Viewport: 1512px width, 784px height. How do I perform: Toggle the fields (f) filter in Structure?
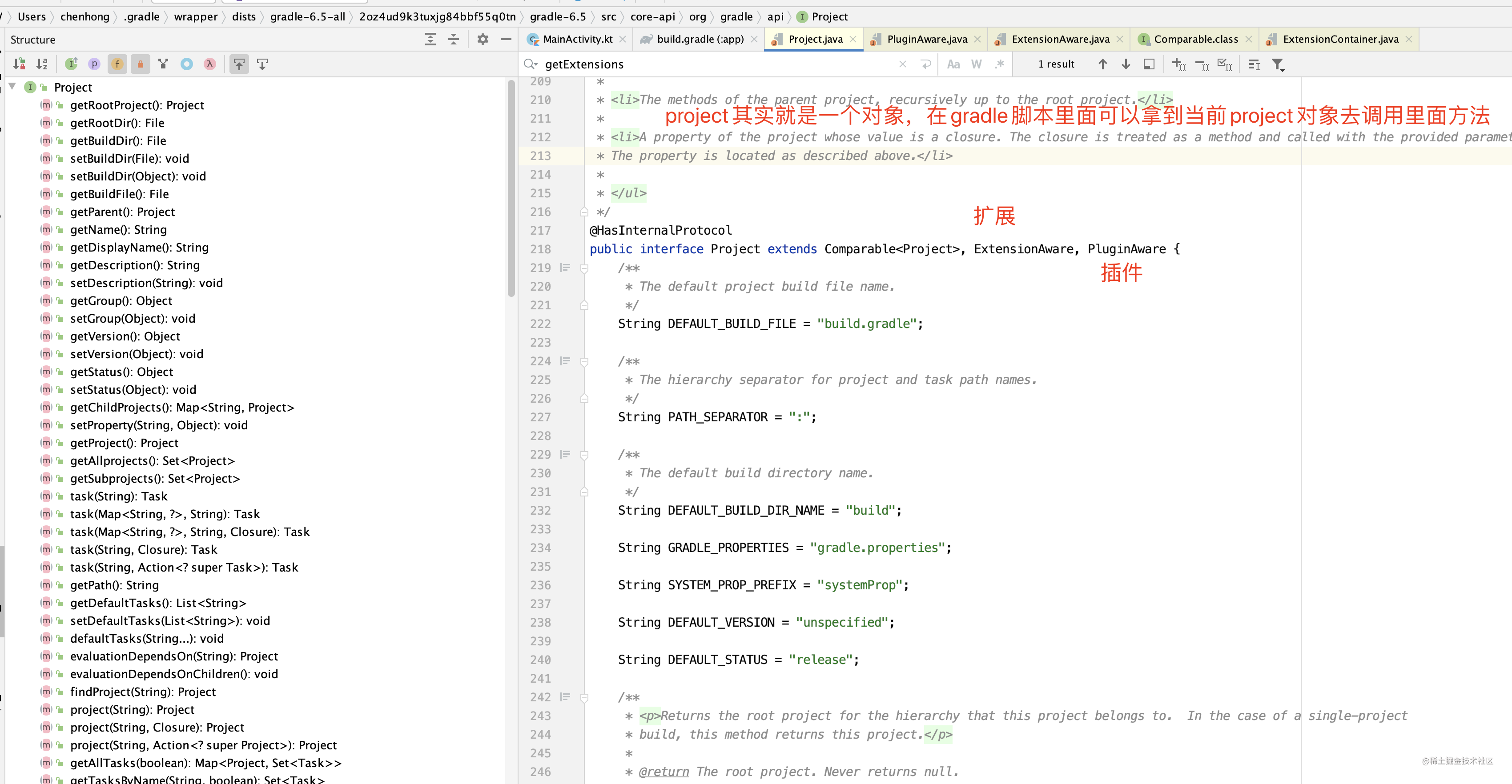point(117,64)
